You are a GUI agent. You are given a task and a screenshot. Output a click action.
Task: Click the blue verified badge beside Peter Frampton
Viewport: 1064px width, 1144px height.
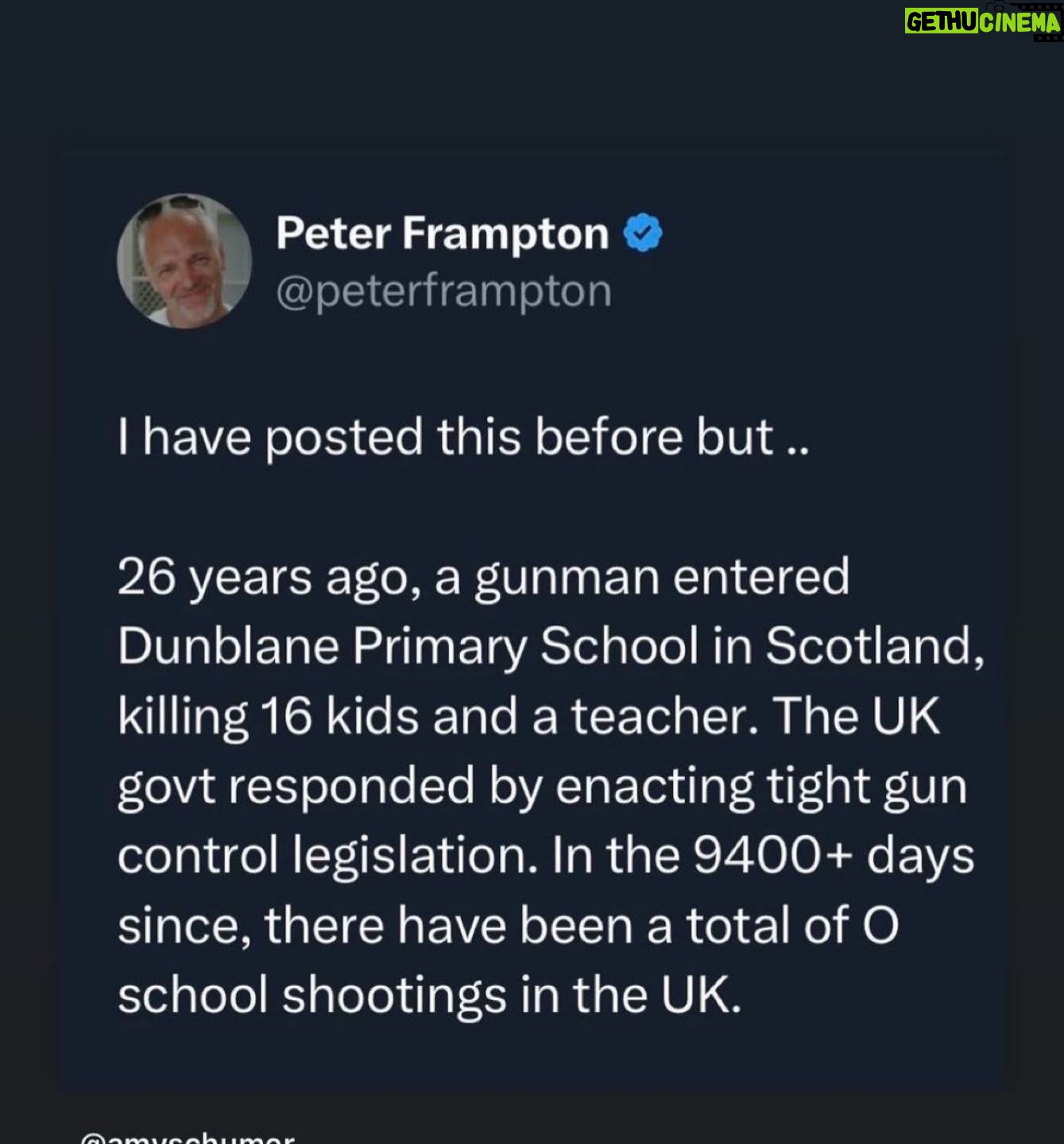click(643, 234)
